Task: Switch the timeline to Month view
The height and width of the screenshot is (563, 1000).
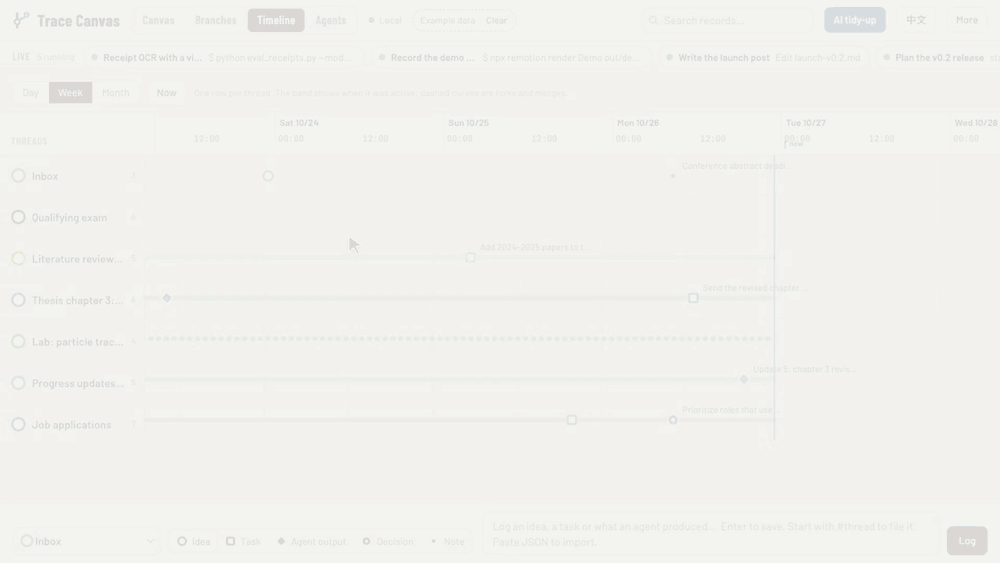Action: click(115, 92)
